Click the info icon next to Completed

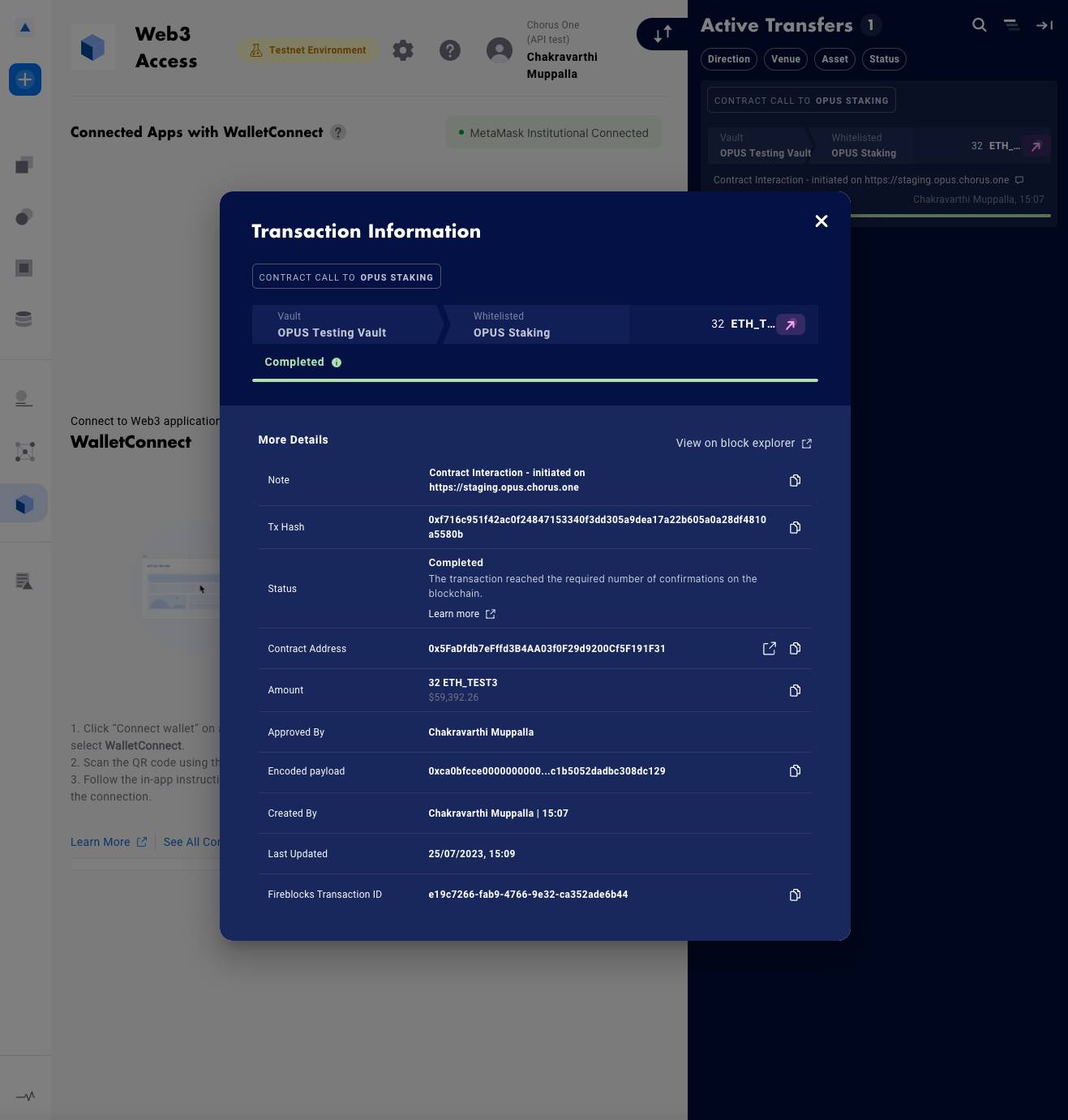pyautogui.click(x=337, y=363)
